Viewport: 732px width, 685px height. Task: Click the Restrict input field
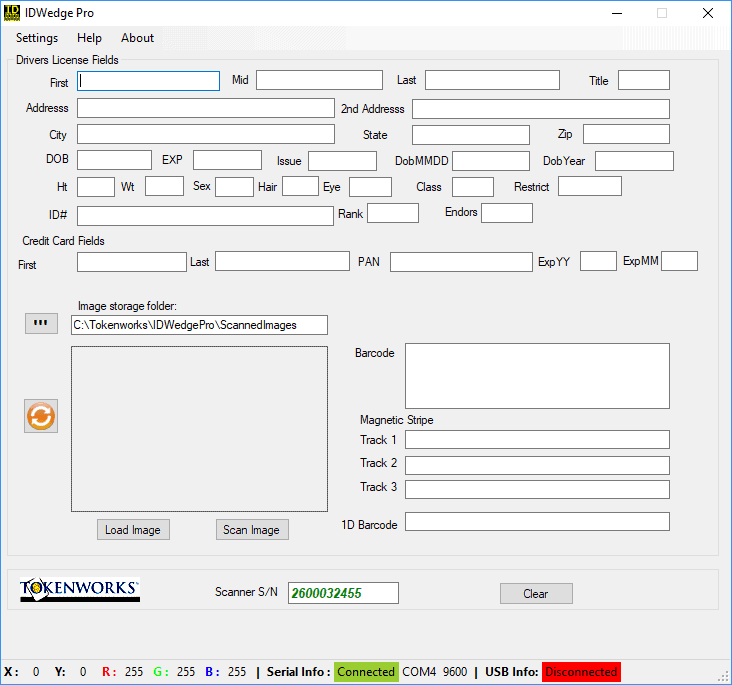[x=590, y=186]
